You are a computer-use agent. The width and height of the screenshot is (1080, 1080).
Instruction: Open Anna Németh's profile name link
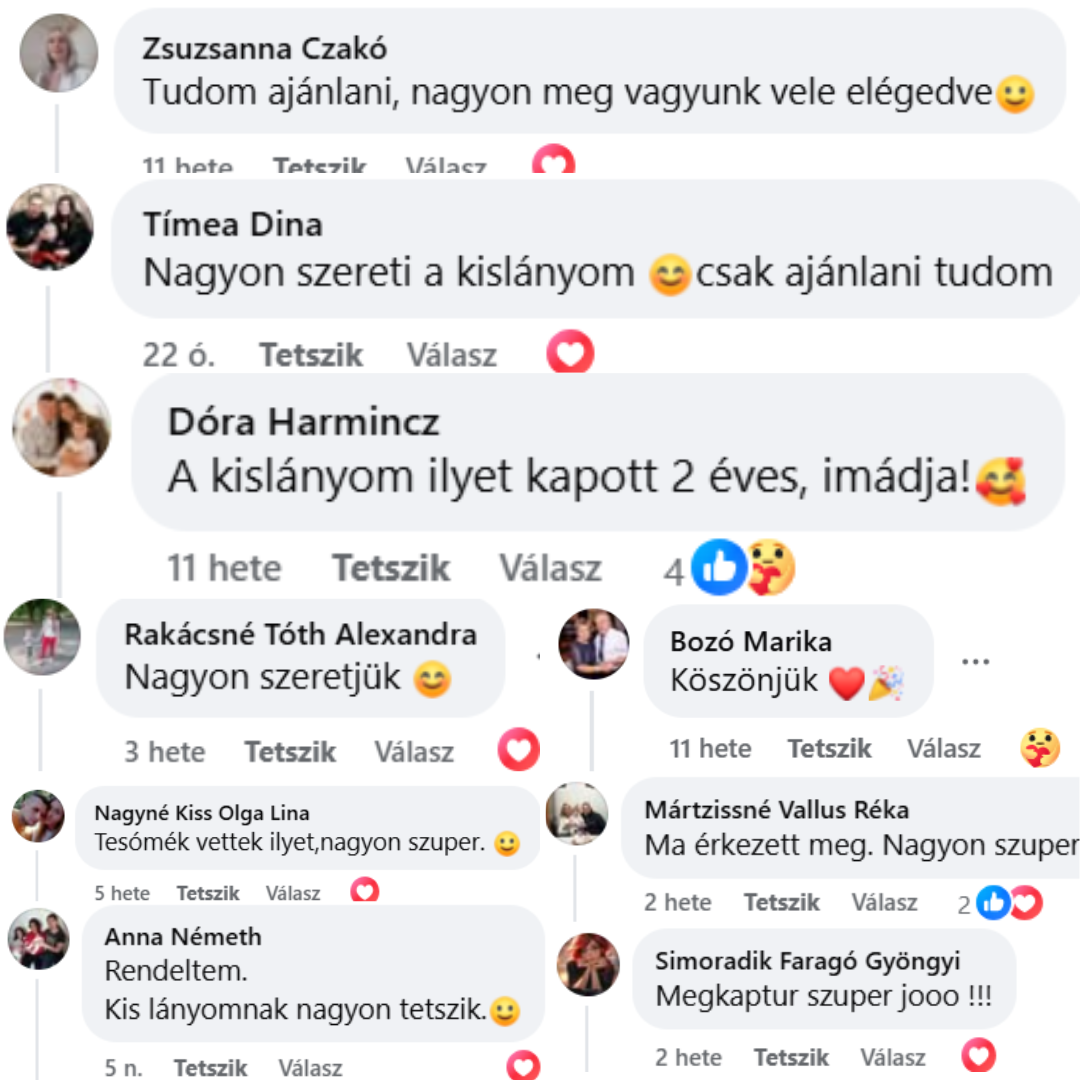pyautogui.click(x=183, y=937)
